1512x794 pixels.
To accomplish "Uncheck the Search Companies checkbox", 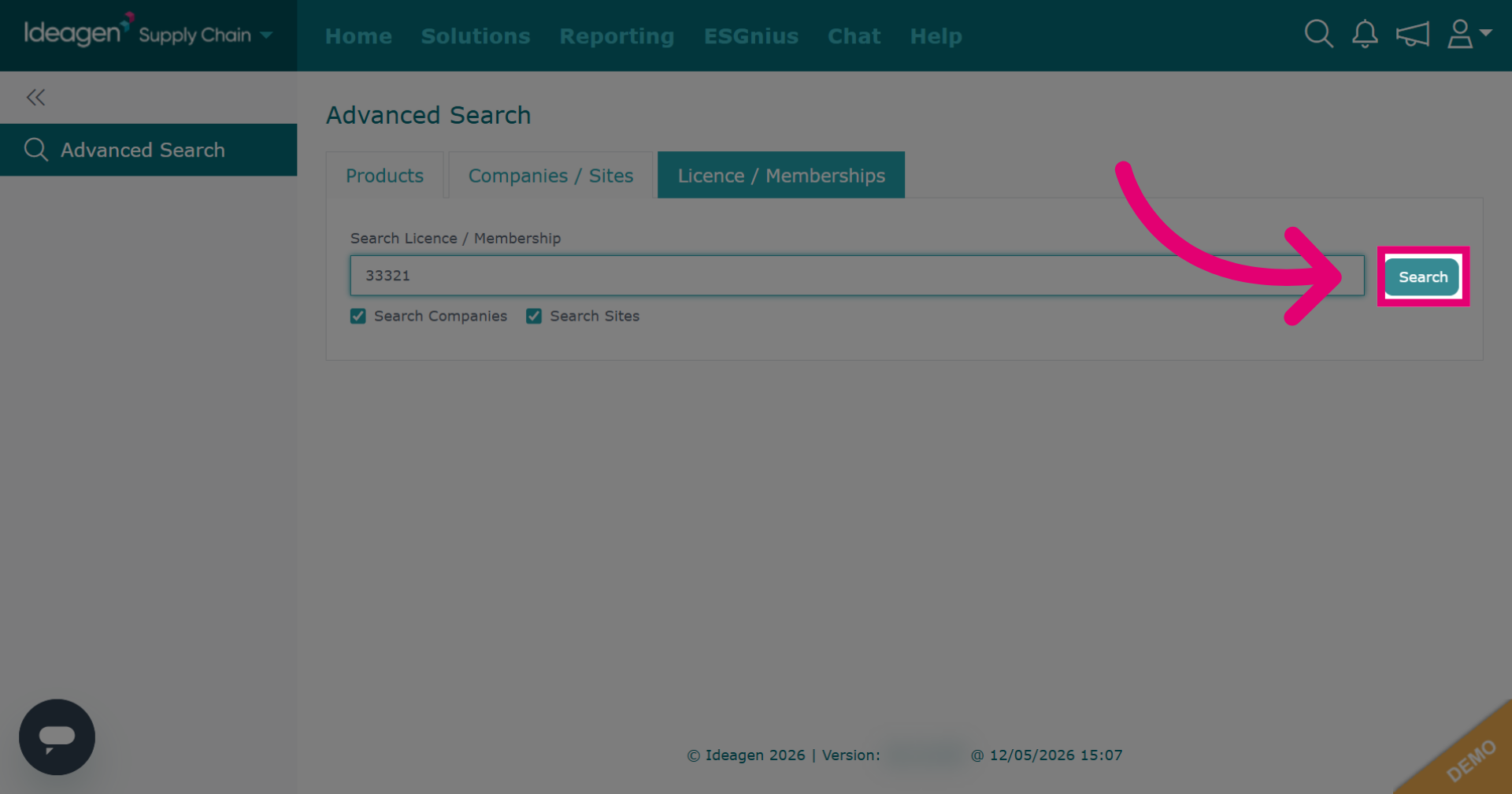I will point(358,316).
